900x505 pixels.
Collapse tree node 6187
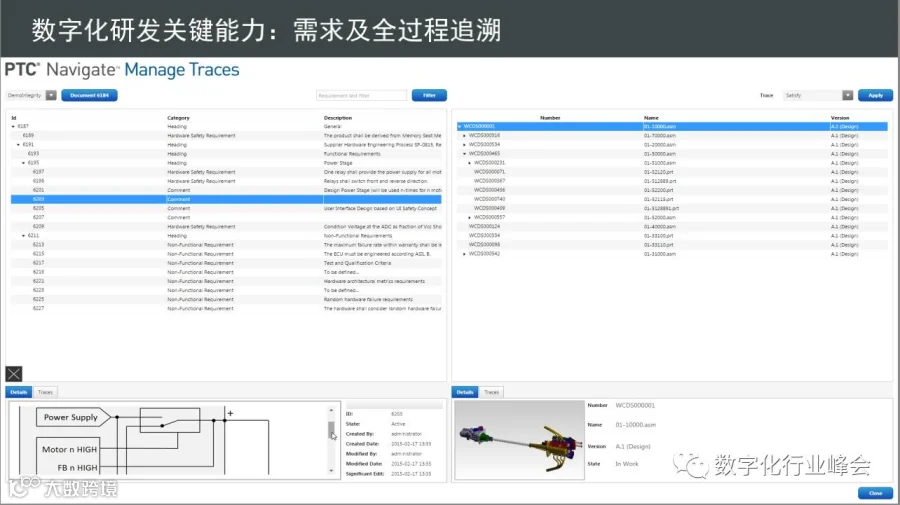pos(13,126)
